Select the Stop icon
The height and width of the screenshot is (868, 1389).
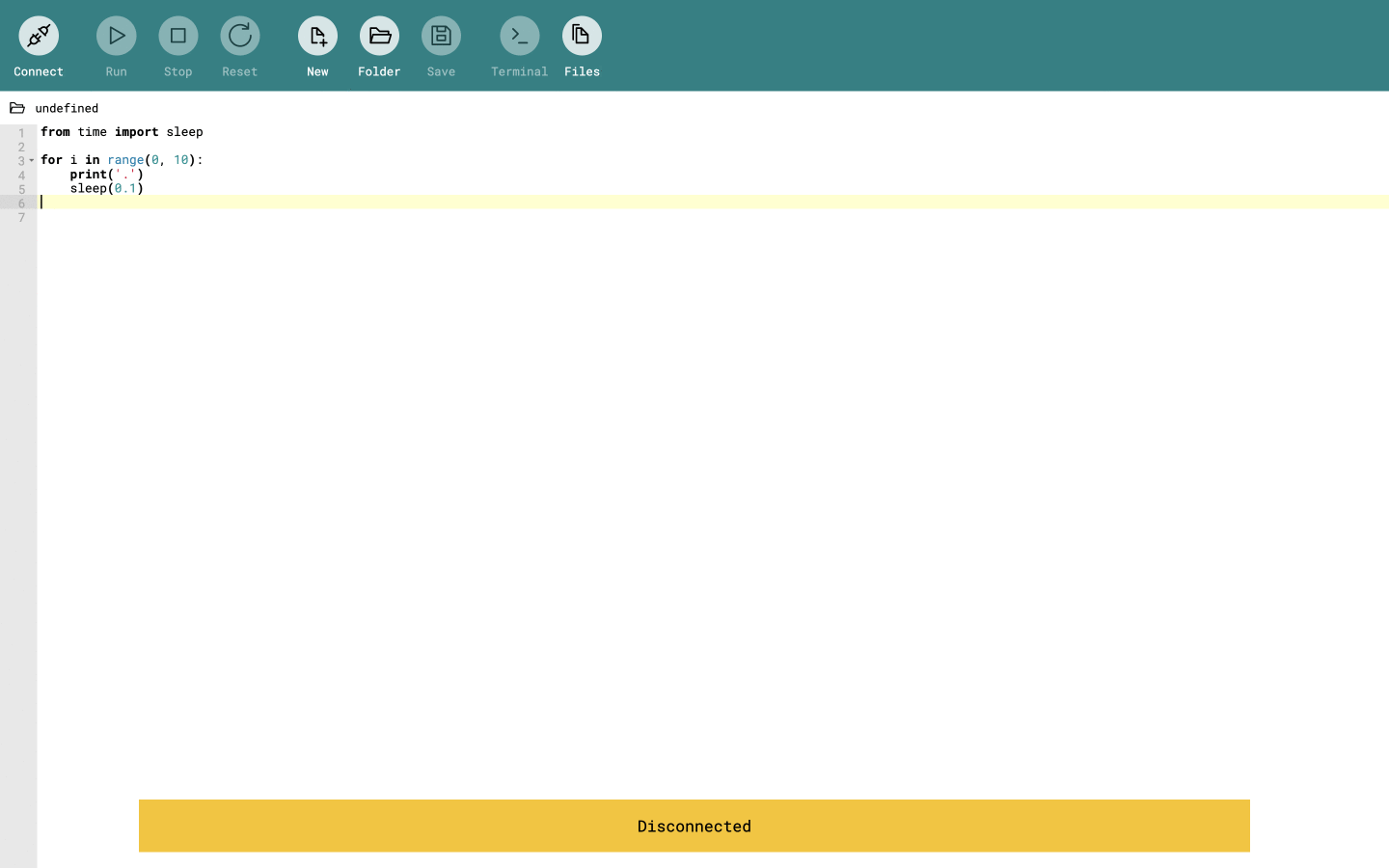point(177,35)
